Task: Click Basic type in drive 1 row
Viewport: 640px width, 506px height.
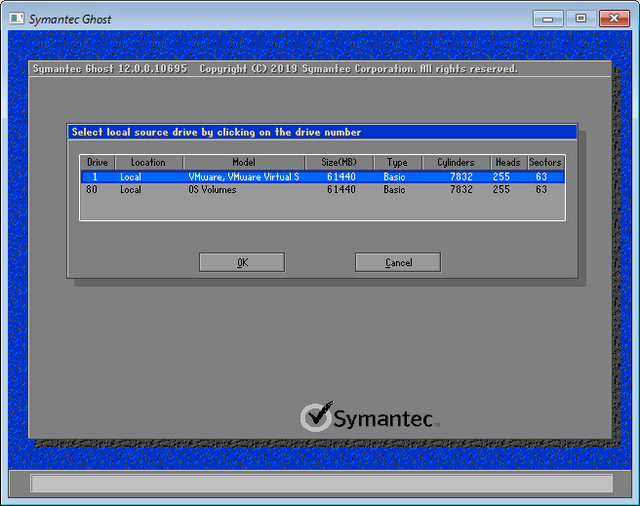Action: (x=394, y=177)
